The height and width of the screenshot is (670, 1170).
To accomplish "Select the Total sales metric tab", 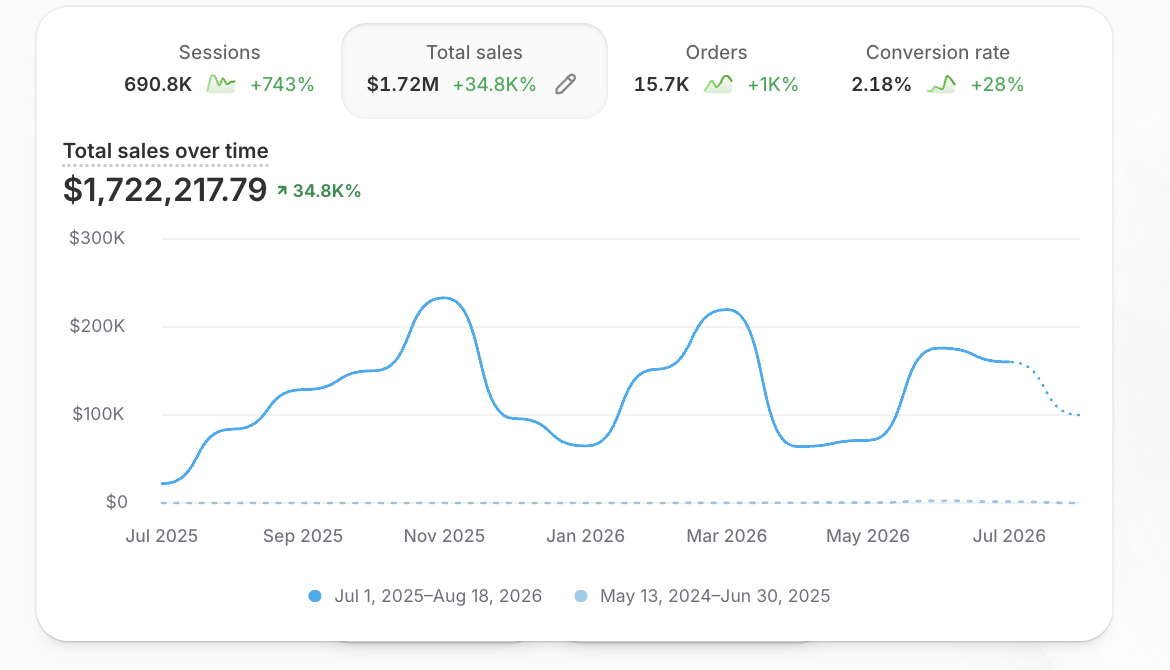I will pyautogui.click(x=475, y=71).
